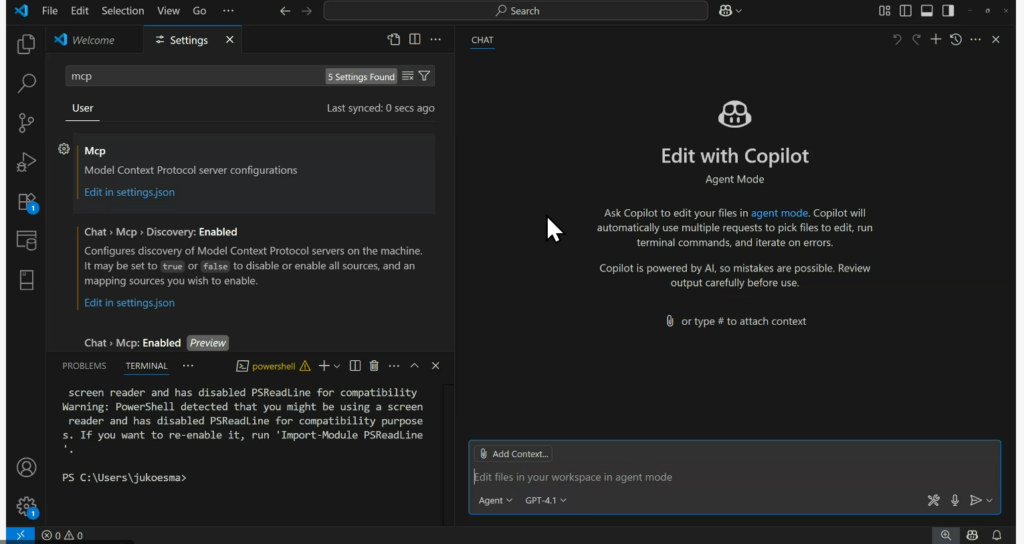Open Copilot icon in title bar
Screen dimensions: 1024x544
(x=725, y=10)
